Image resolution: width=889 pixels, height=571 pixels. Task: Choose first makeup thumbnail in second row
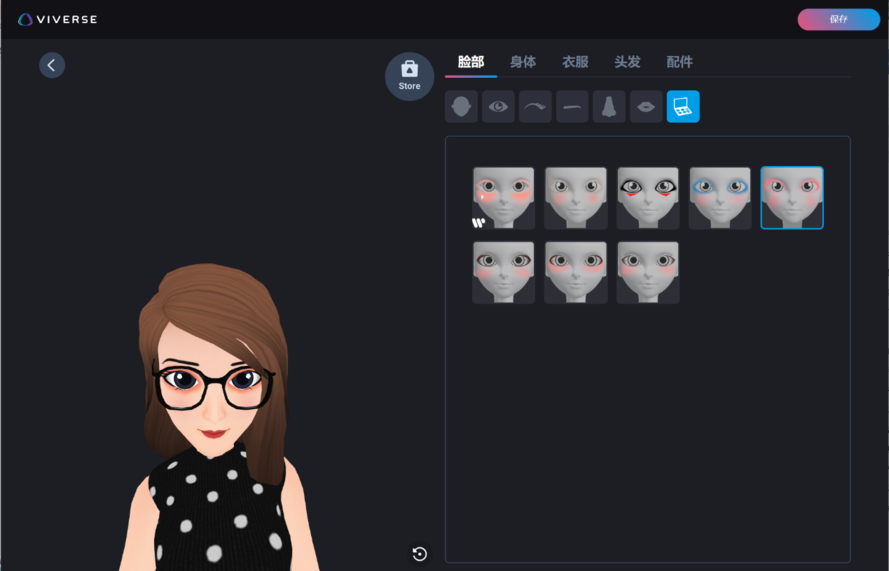[x=503, y=273]
